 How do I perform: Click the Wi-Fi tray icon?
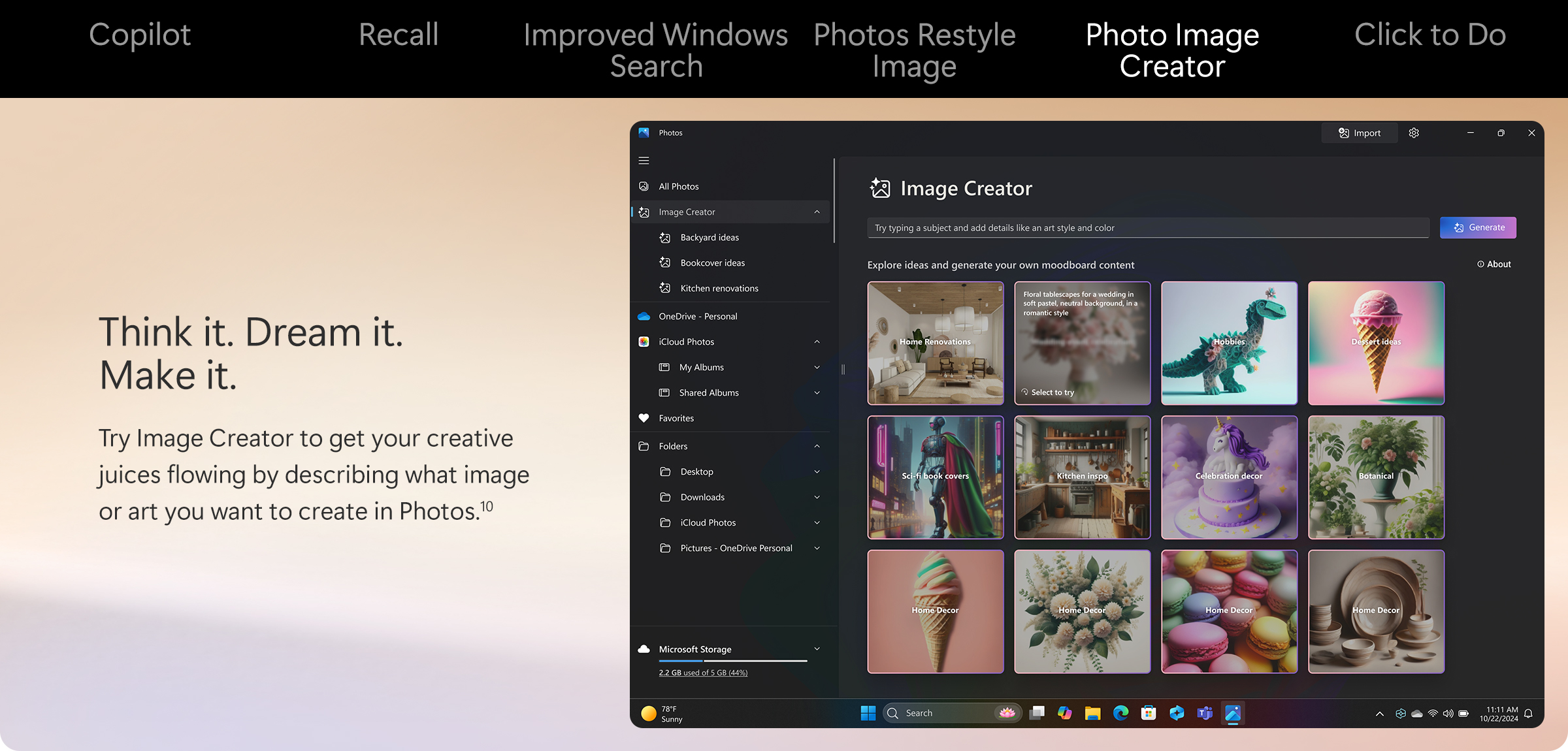pyautogui.click(x=1433, y=714)
